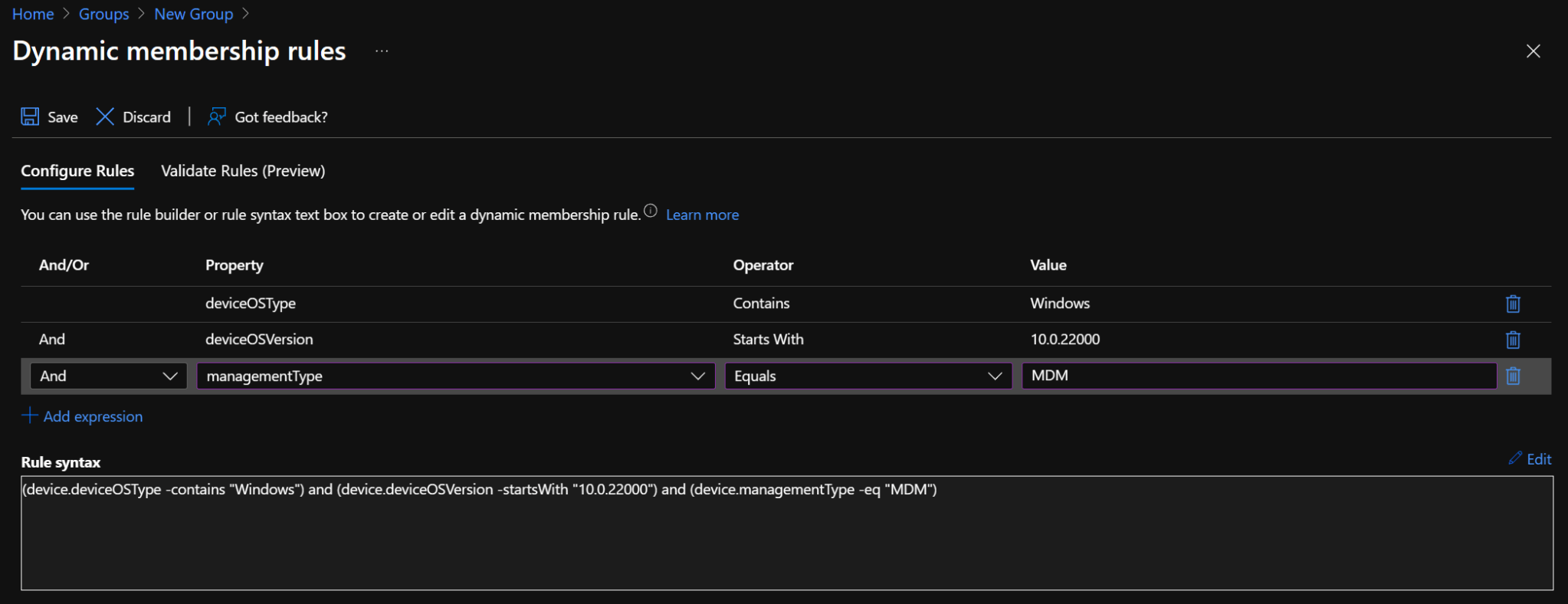Click the Property column header
This screenshot has width=1568, height=604.
[234, 265]
